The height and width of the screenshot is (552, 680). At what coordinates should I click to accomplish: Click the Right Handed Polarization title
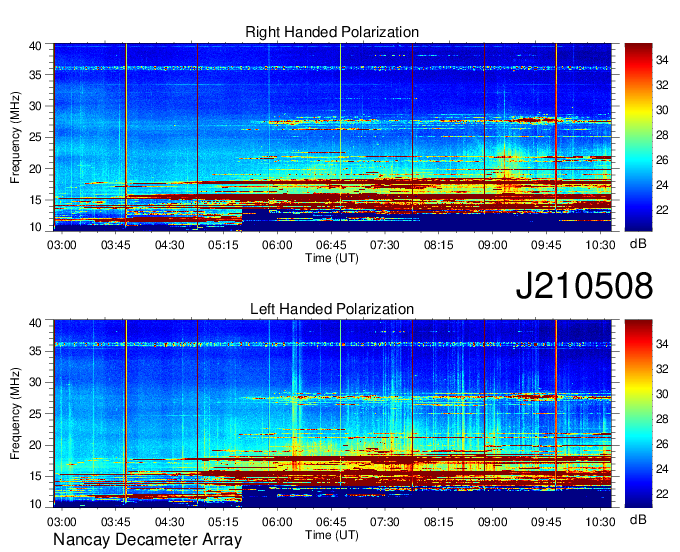click(332, 32)
